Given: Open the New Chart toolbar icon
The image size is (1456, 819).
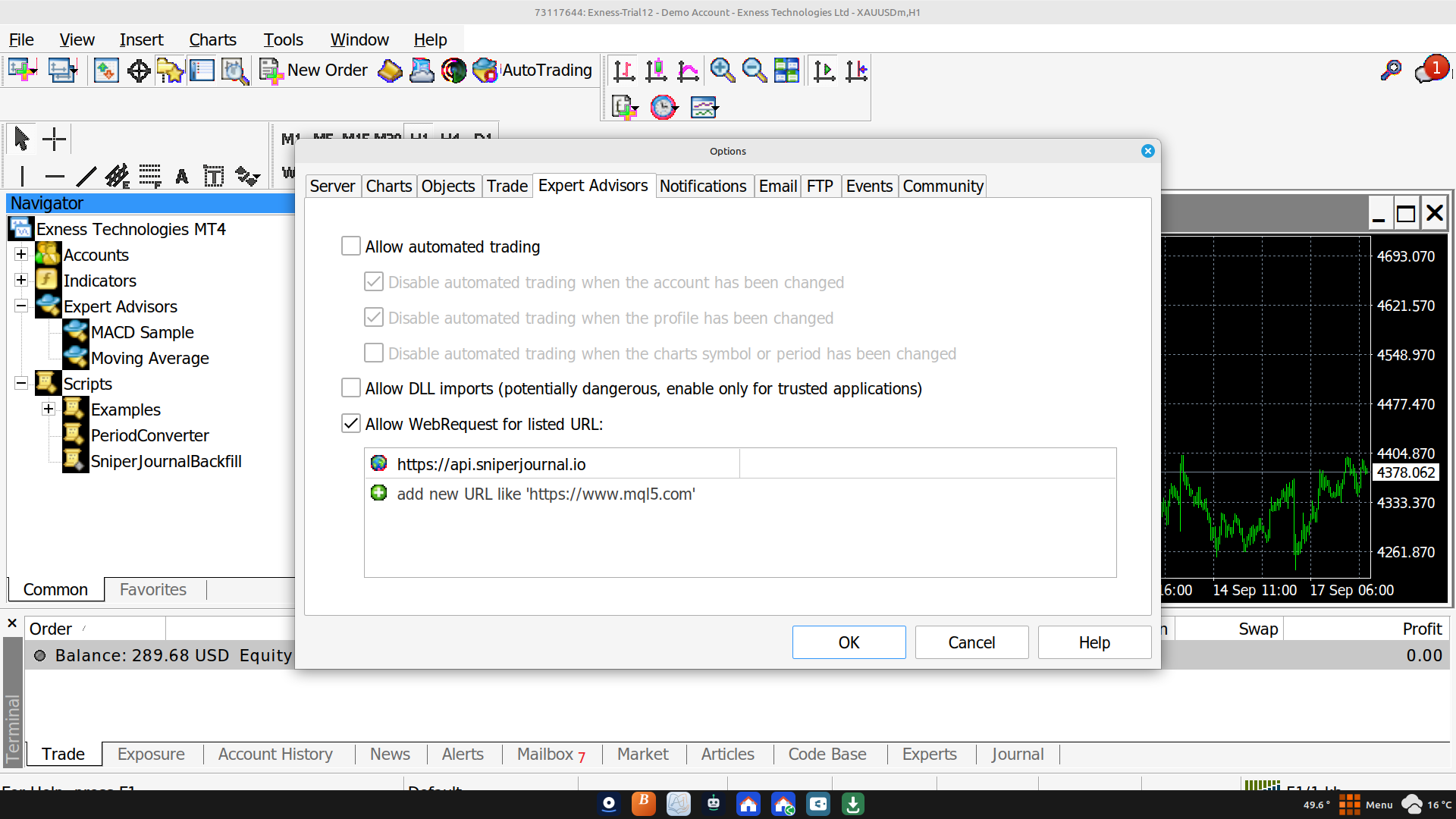Looking at the screenshot, I should [x=22, y=71].
